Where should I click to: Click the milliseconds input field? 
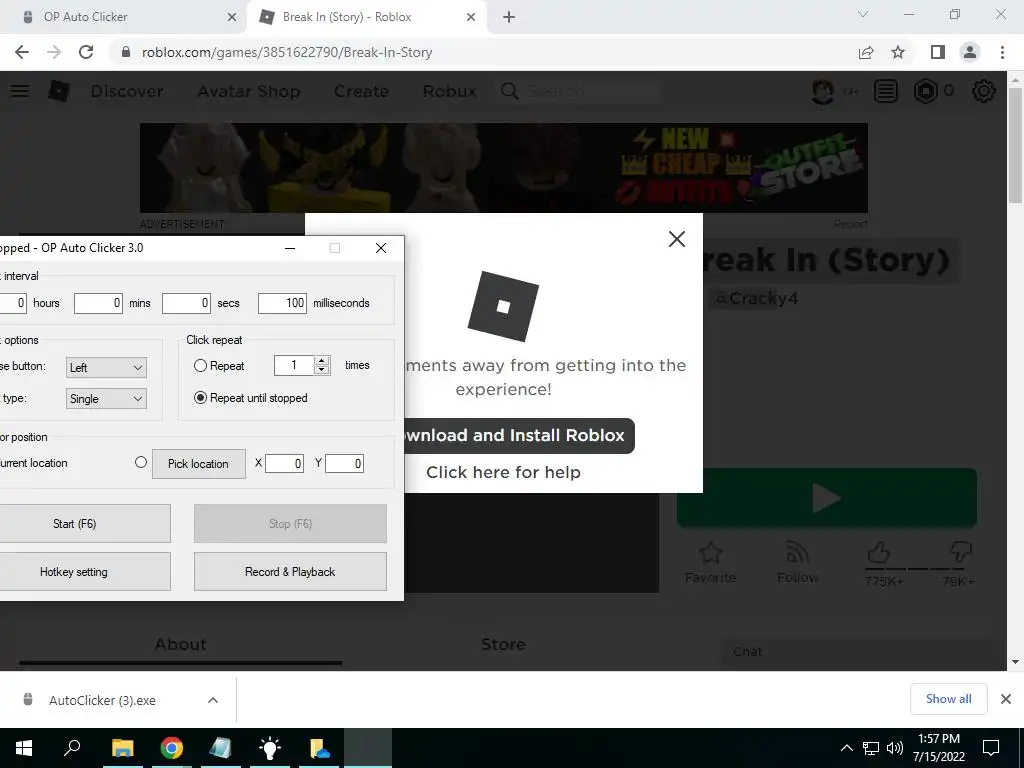[x=282, y=303]
